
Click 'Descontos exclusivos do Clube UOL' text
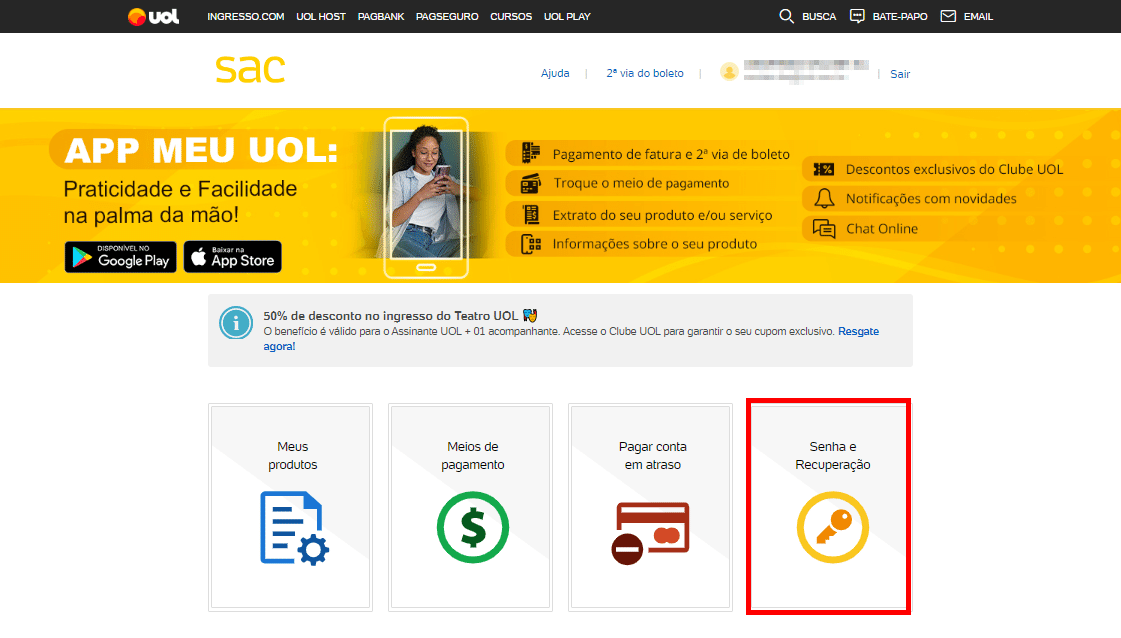(954, 170)
